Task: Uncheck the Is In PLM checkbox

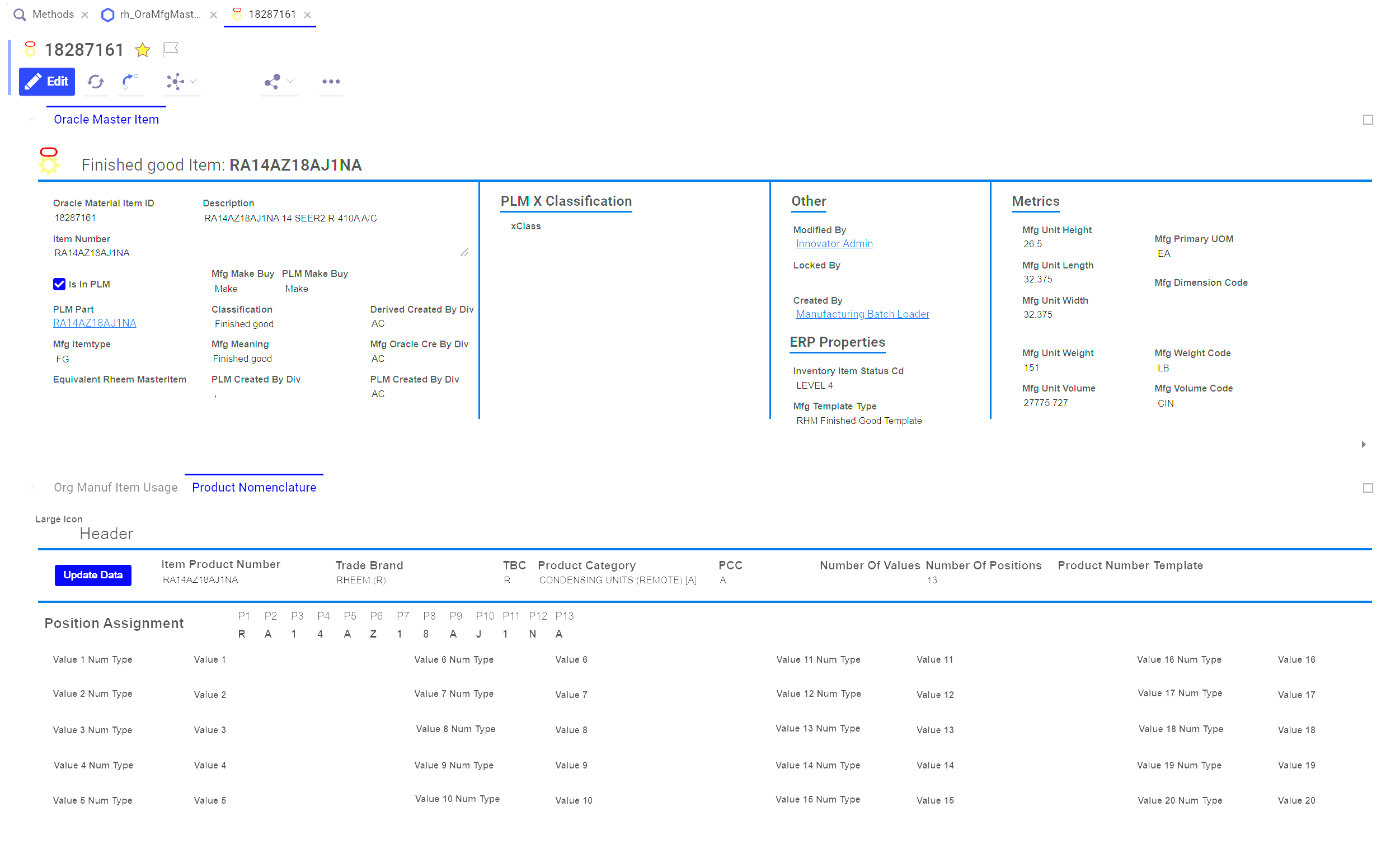Action: (59, 284)
